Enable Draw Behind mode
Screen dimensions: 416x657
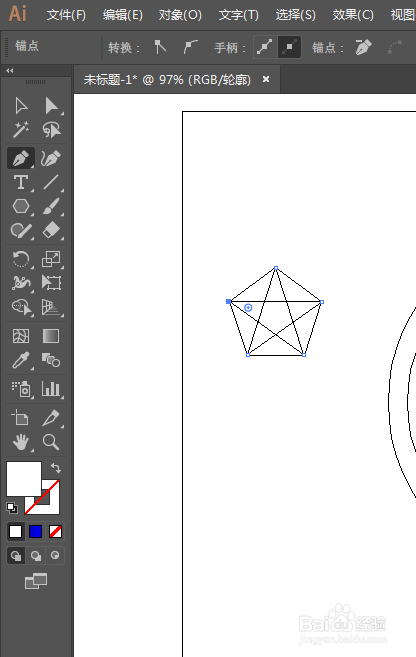pos(36,556)
